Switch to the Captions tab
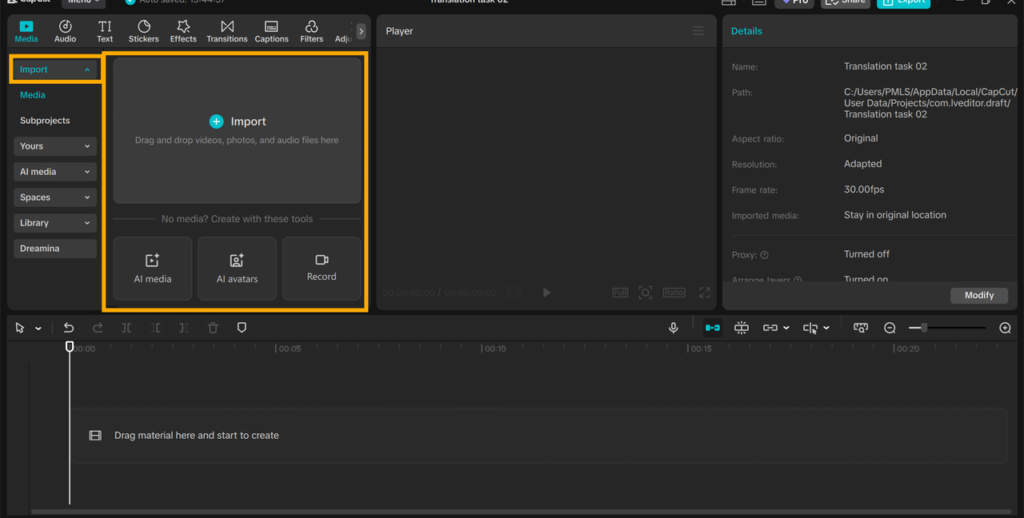This screenshot has height=518, width=1024. pyautogui.click(x=271, y=31)
